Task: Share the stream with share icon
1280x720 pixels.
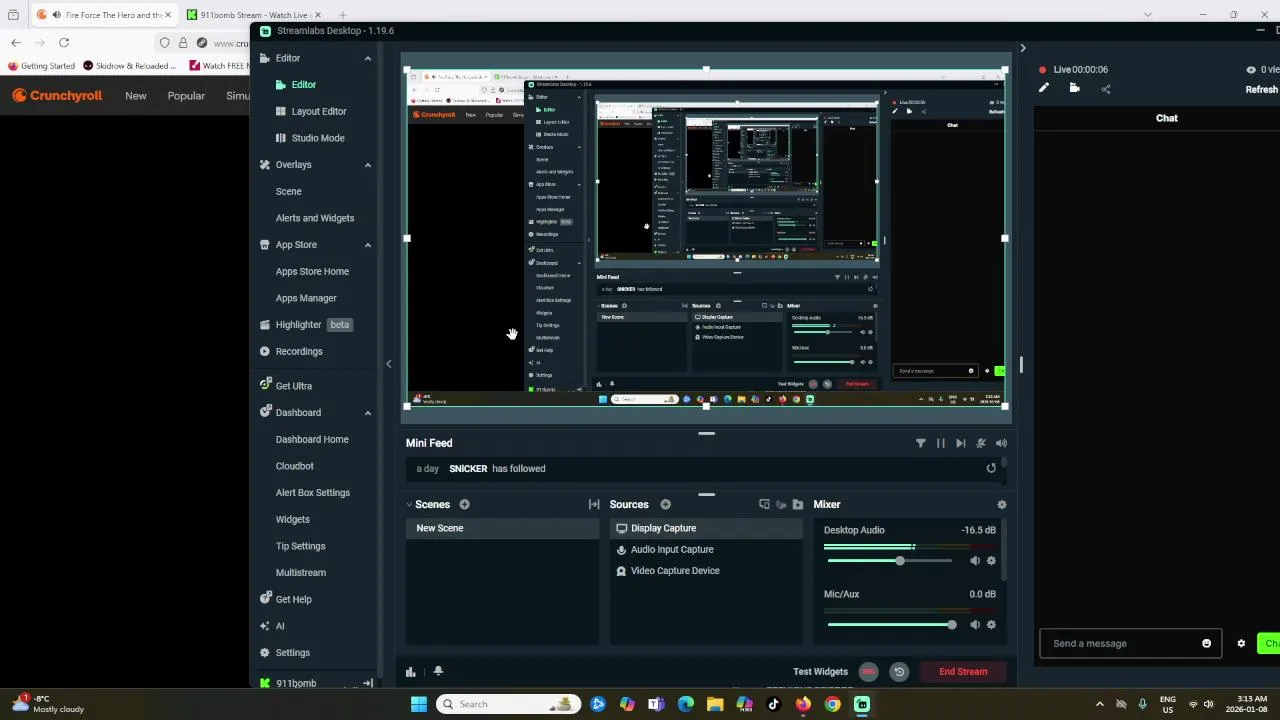Action: coord(1106,88)
